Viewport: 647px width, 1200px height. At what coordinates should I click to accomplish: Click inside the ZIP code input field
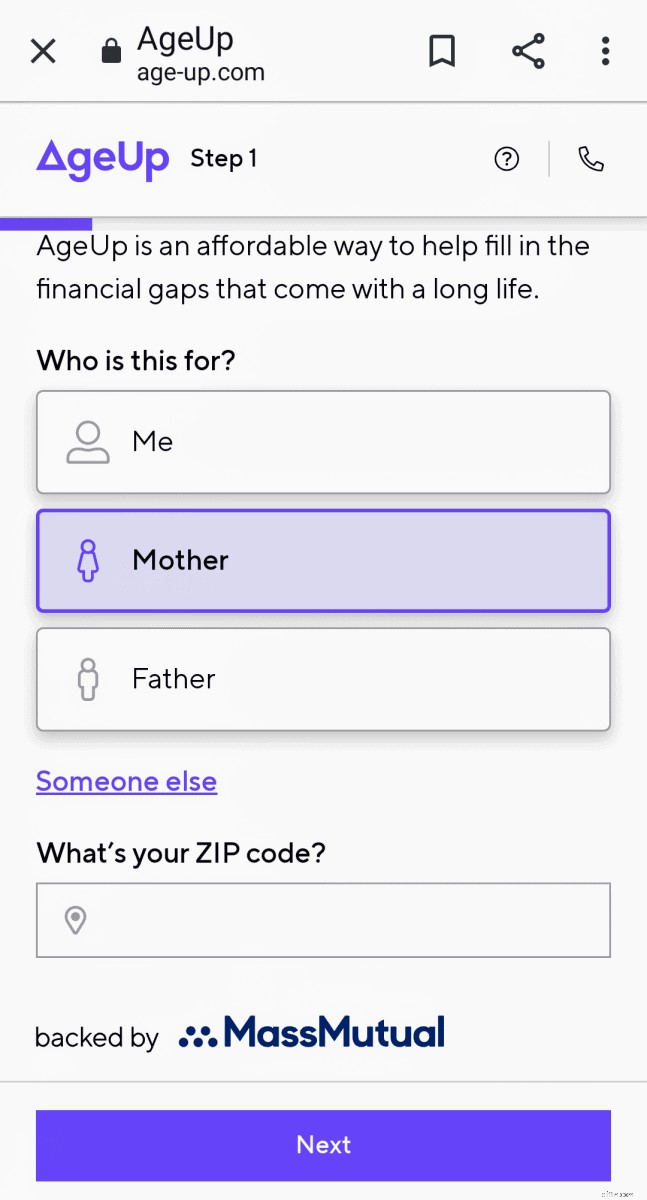coord(323,920)
